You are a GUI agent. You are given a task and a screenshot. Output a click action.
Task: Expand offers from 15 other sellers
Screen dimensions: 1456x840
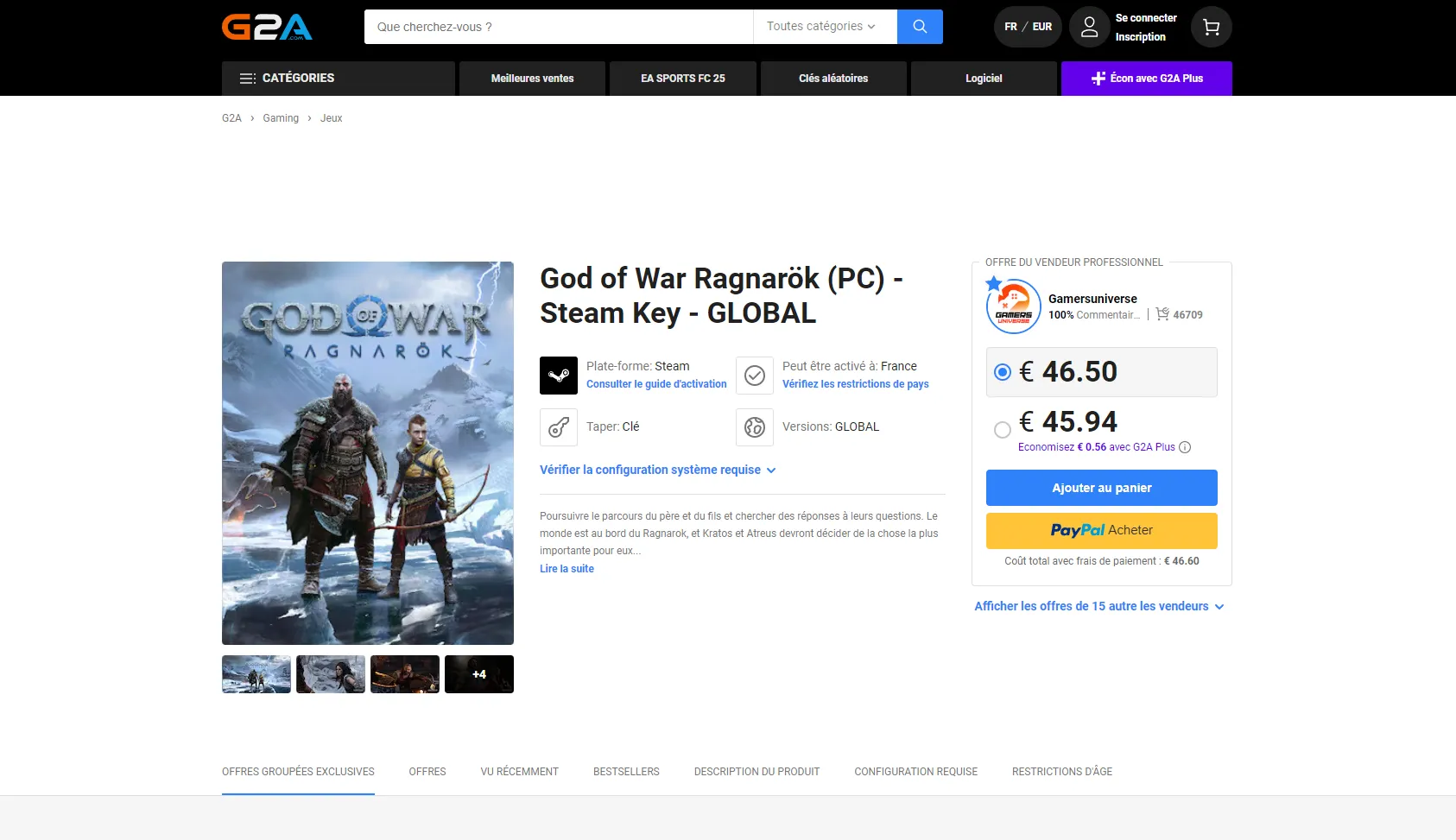click(1098, 607)
